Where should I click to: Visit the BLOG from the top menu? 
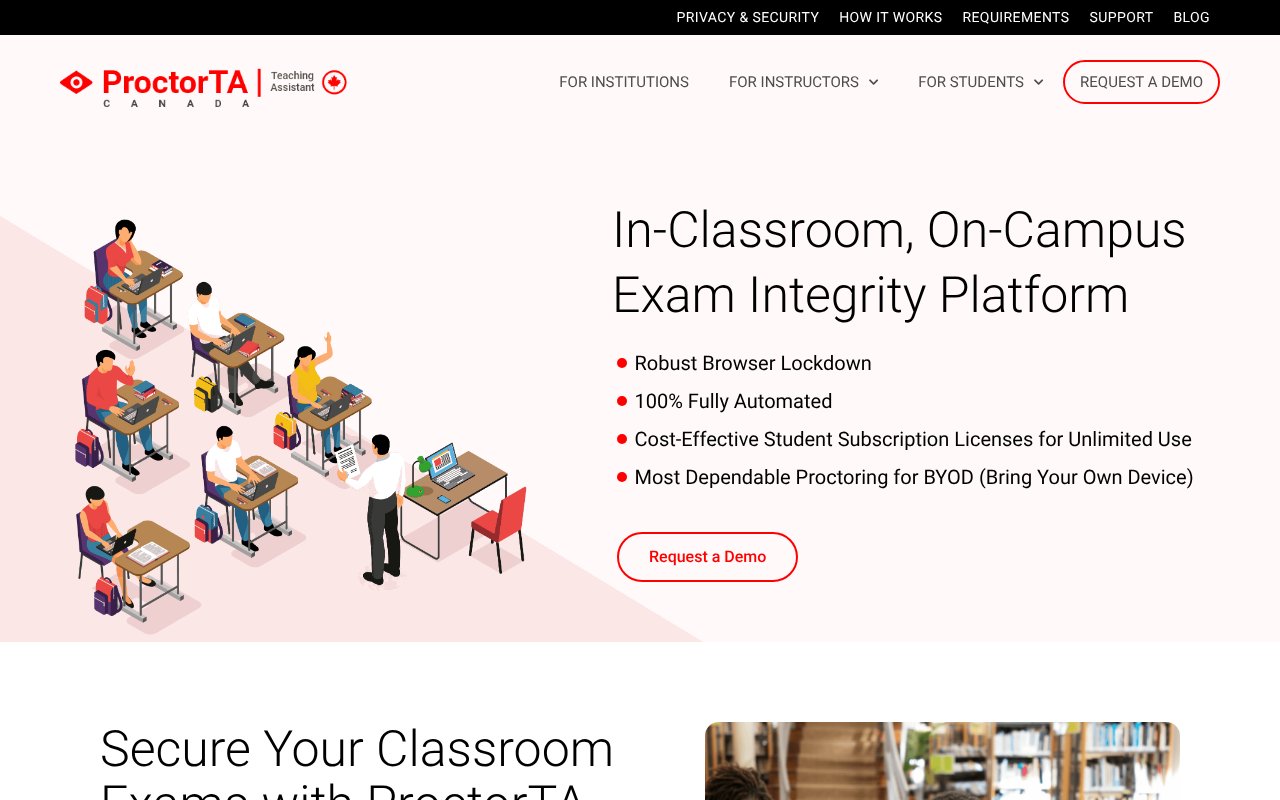coord(1191,17)
